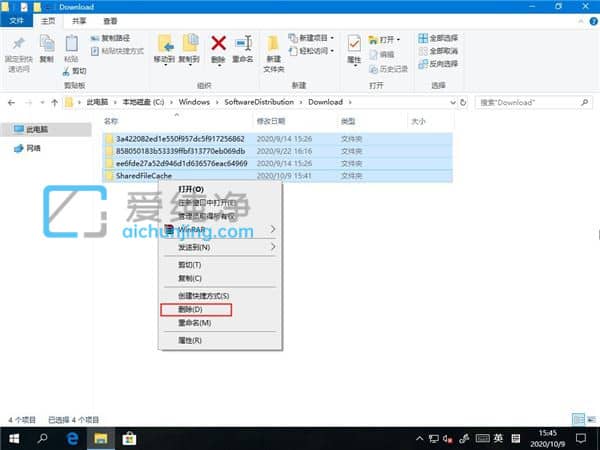Click Invert selection in ribbon
Viewport: 600px width, 450px height.
tap(438, 64)
